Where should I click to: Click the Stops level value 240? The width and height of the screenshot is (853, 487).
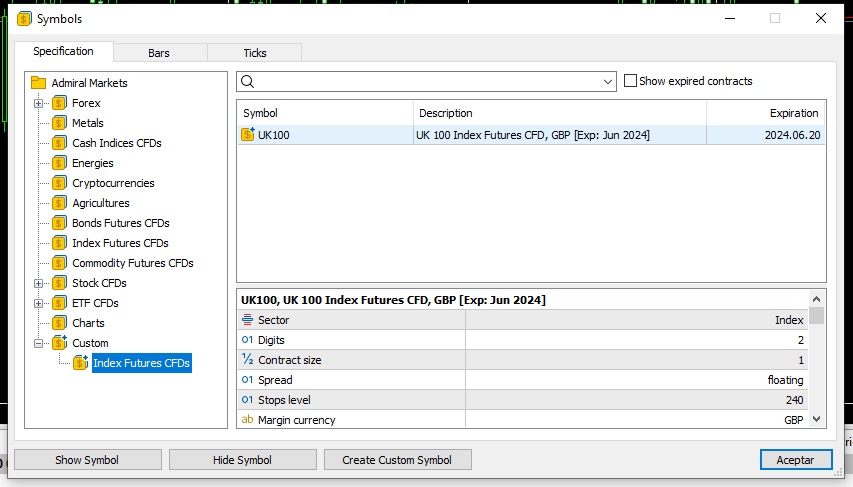(x=794, y=400)
